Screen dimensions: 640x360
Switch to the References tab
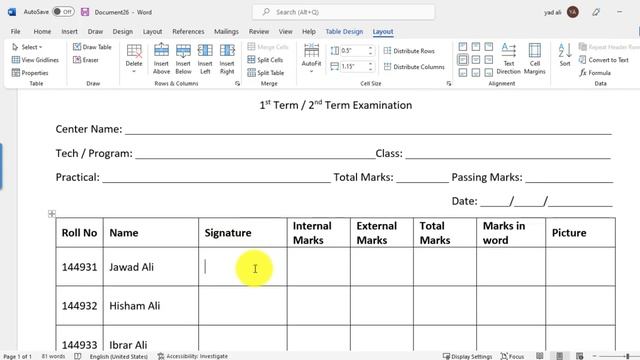coord(188,31)
